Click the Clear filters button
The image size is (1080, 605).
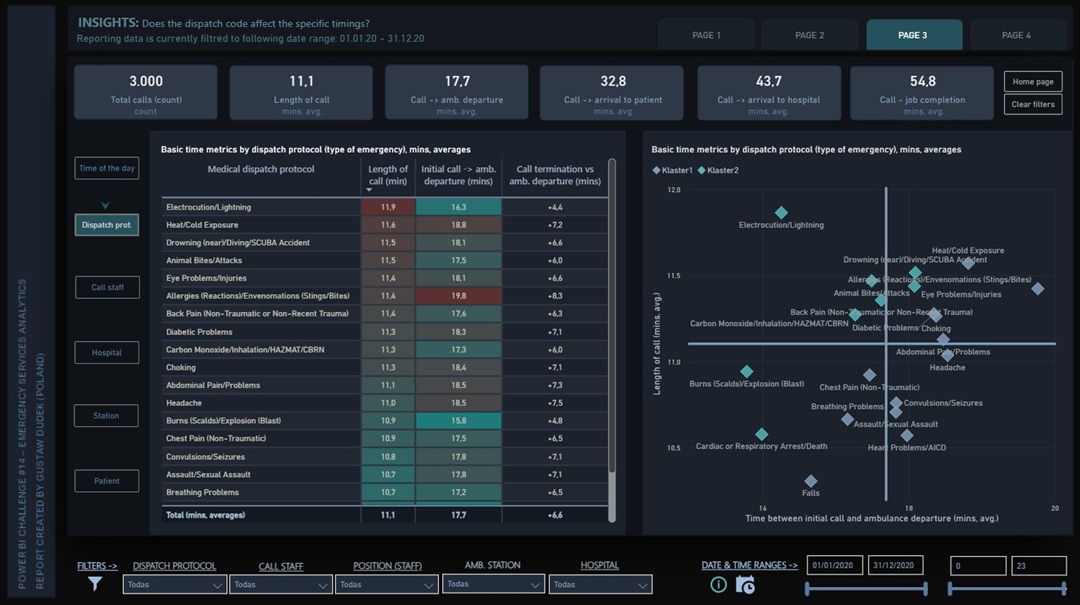(x=1033, y=104)
